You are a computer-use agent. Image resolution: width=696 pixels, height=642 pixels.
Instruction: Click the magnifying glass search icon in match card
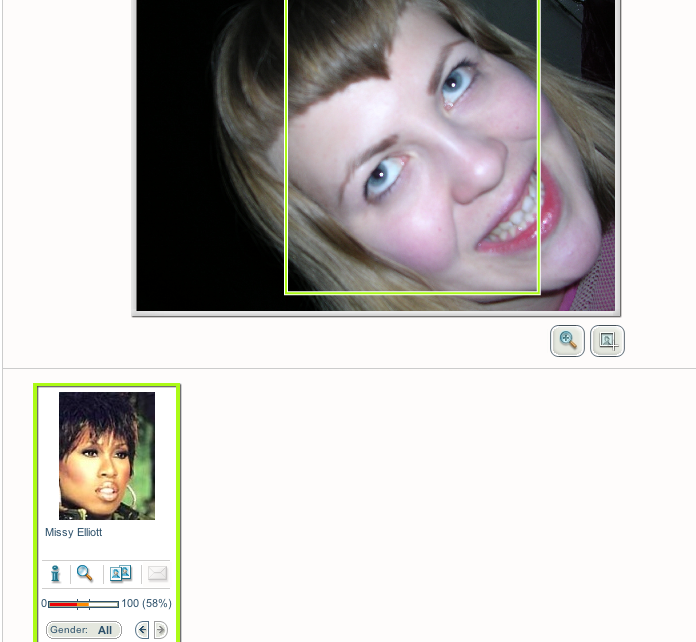[85, 573]
